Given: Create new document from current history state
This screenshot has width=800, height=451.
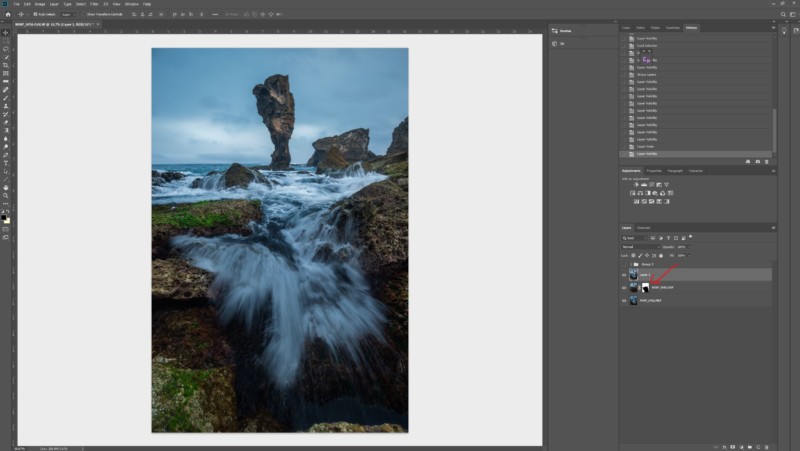Looking at the screenshot, I should 748,162.
